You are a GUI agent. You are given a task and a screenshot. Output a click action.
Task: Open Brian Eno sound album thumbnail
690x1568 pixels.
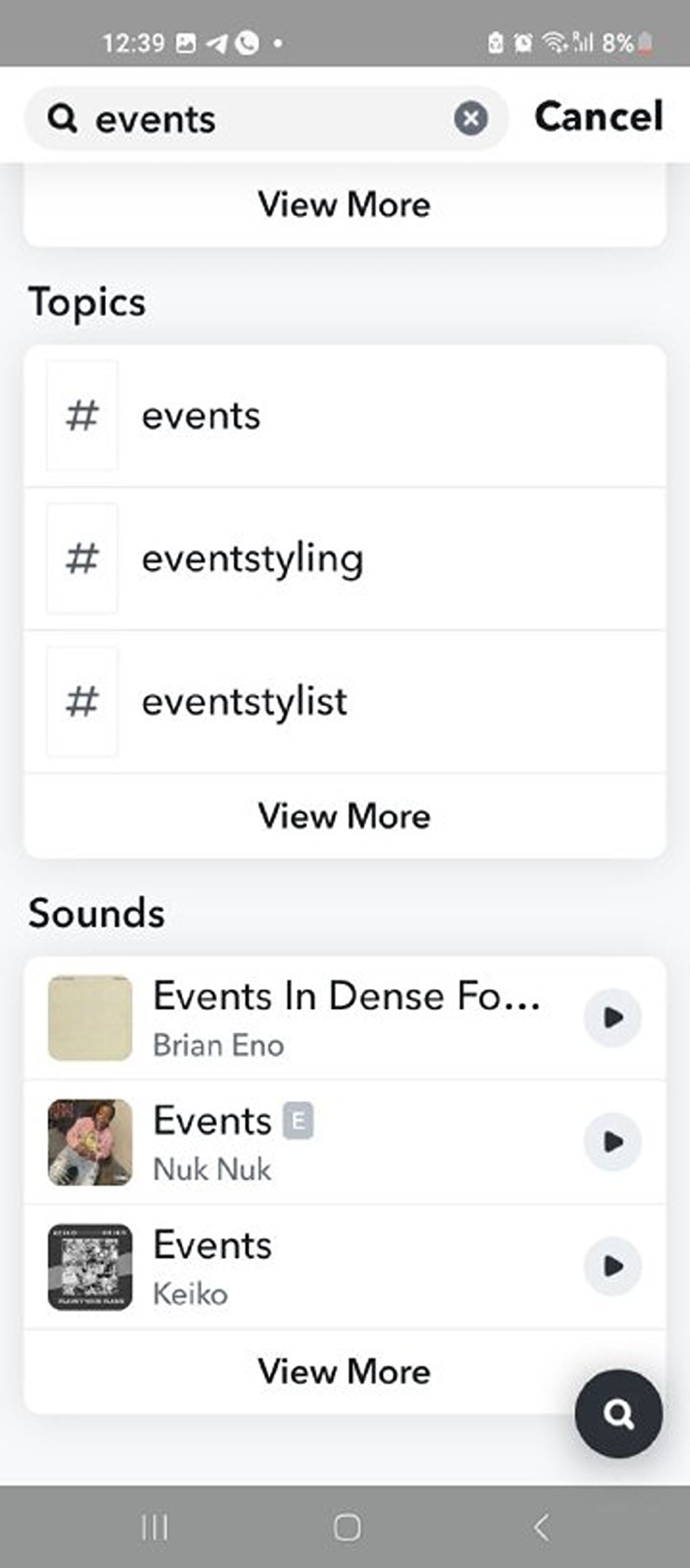pyautogui.click(x=90, y=1017)
